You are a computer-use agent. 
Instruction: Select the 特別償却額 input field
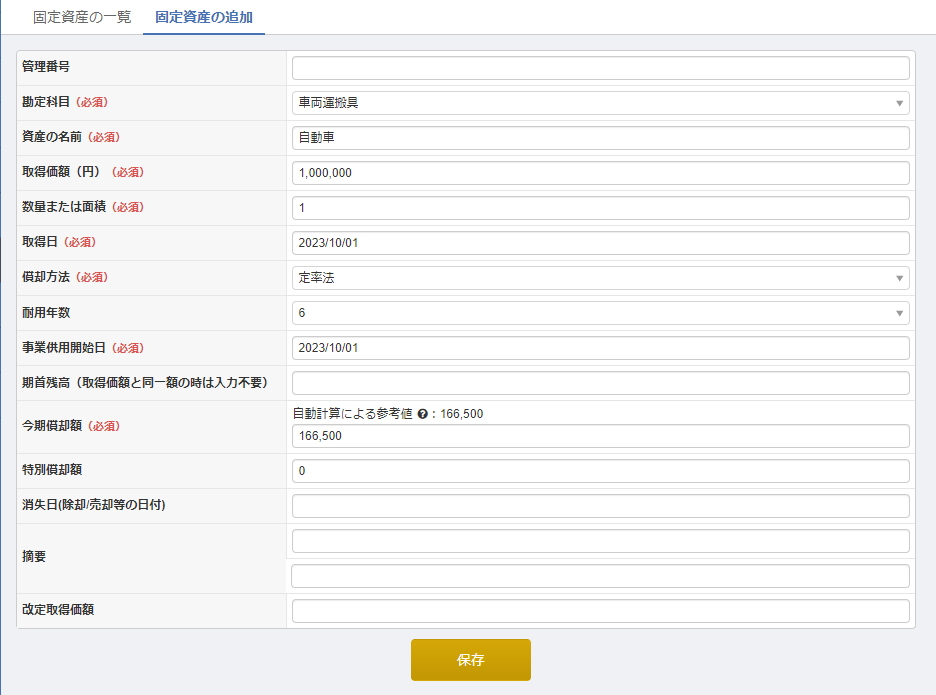tap(600, 471)
